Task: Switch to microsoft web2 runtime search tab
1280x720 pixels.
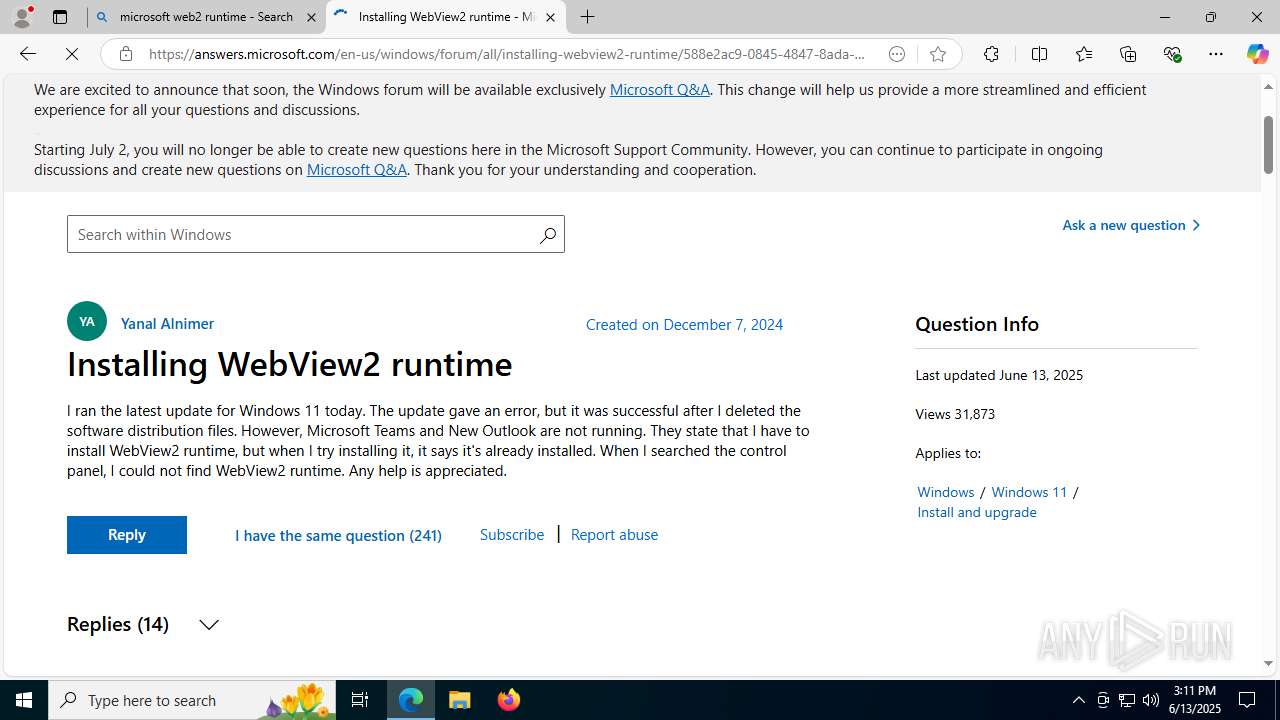Action: click(x=206, y=17)
